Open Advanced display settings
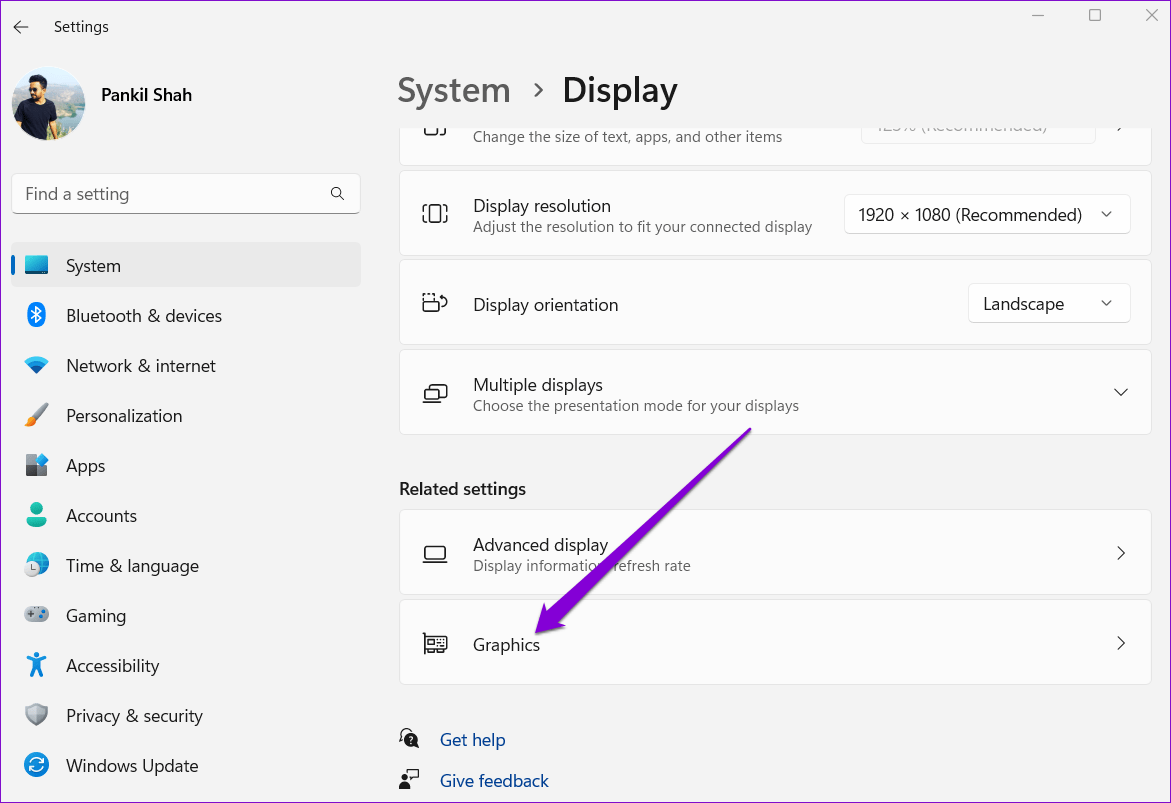 774,554
